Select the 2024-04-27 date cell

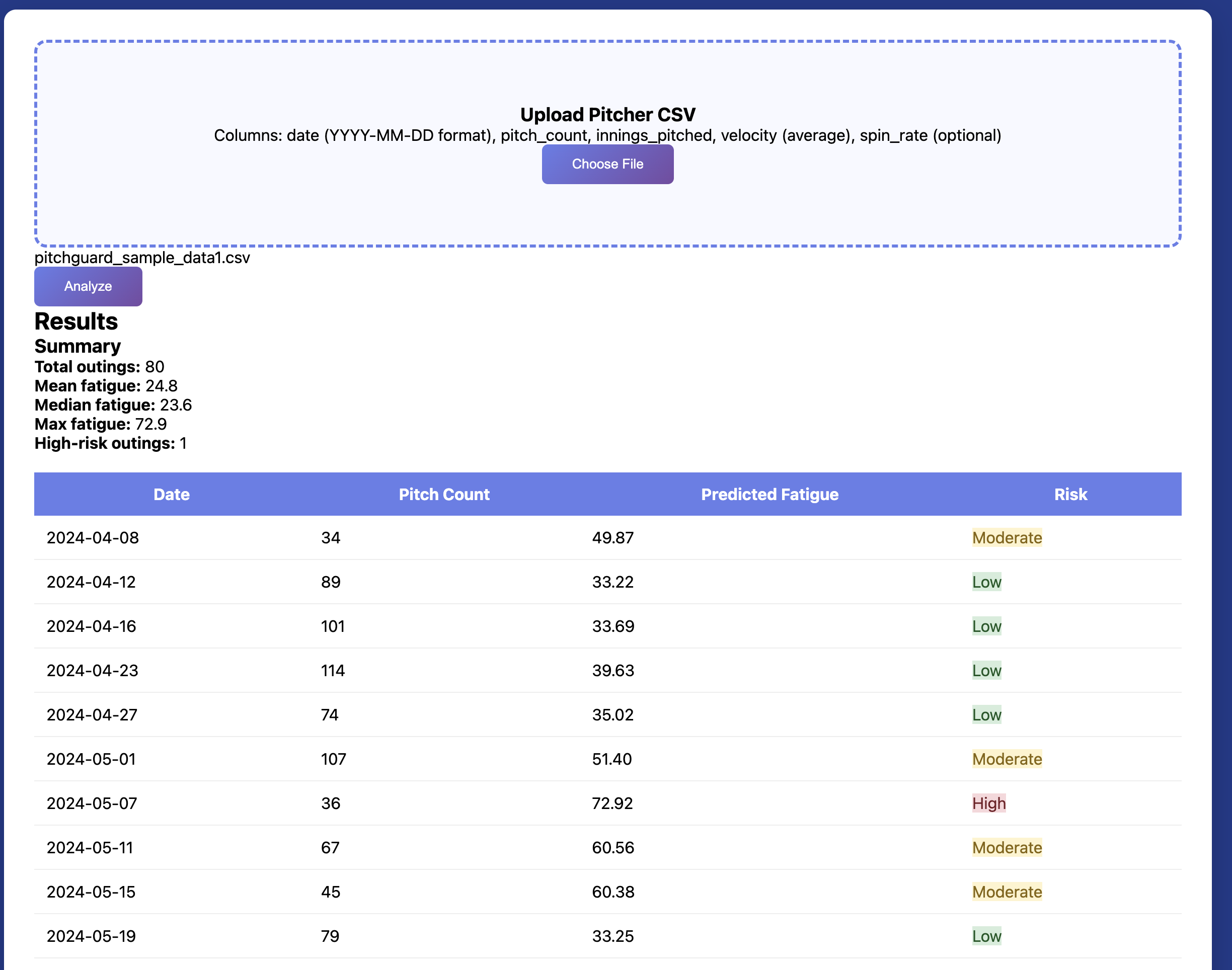92,714
